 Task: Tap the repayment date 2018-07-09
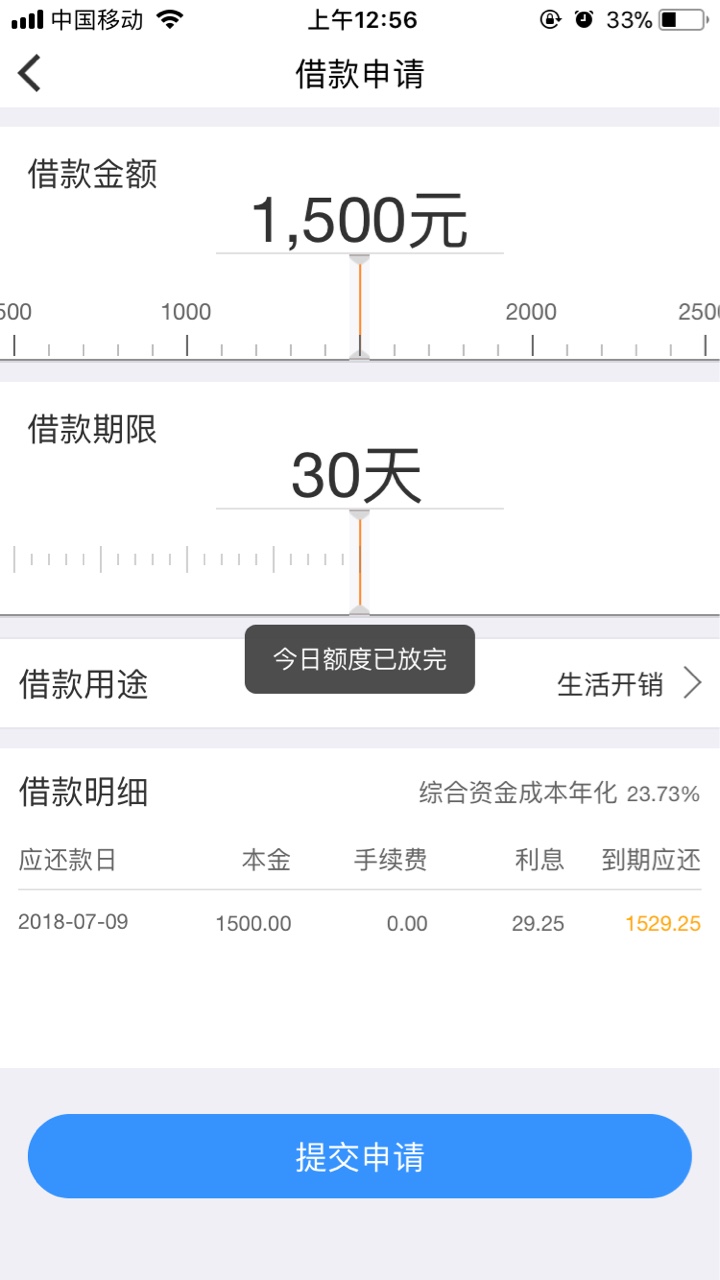pyautogui.click(x=73, y=922)
